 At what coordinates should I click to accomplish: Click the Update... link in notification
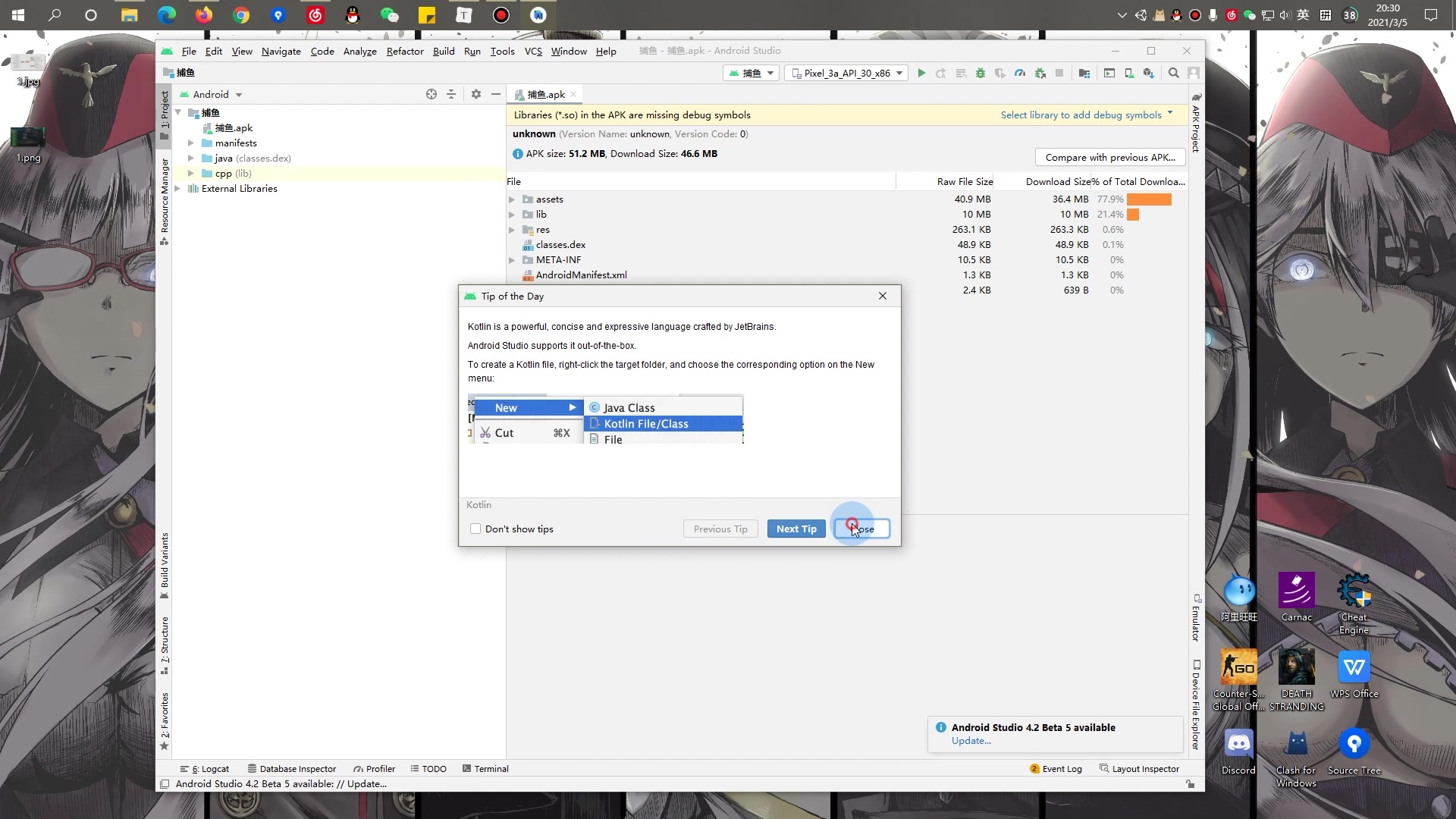(x=971, y=741)
